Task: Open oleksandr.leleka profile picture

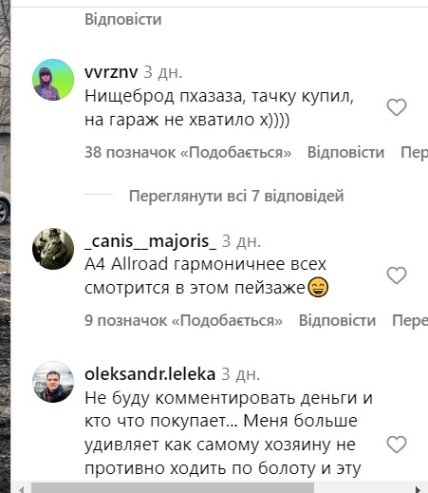Action: coord(53,382)
